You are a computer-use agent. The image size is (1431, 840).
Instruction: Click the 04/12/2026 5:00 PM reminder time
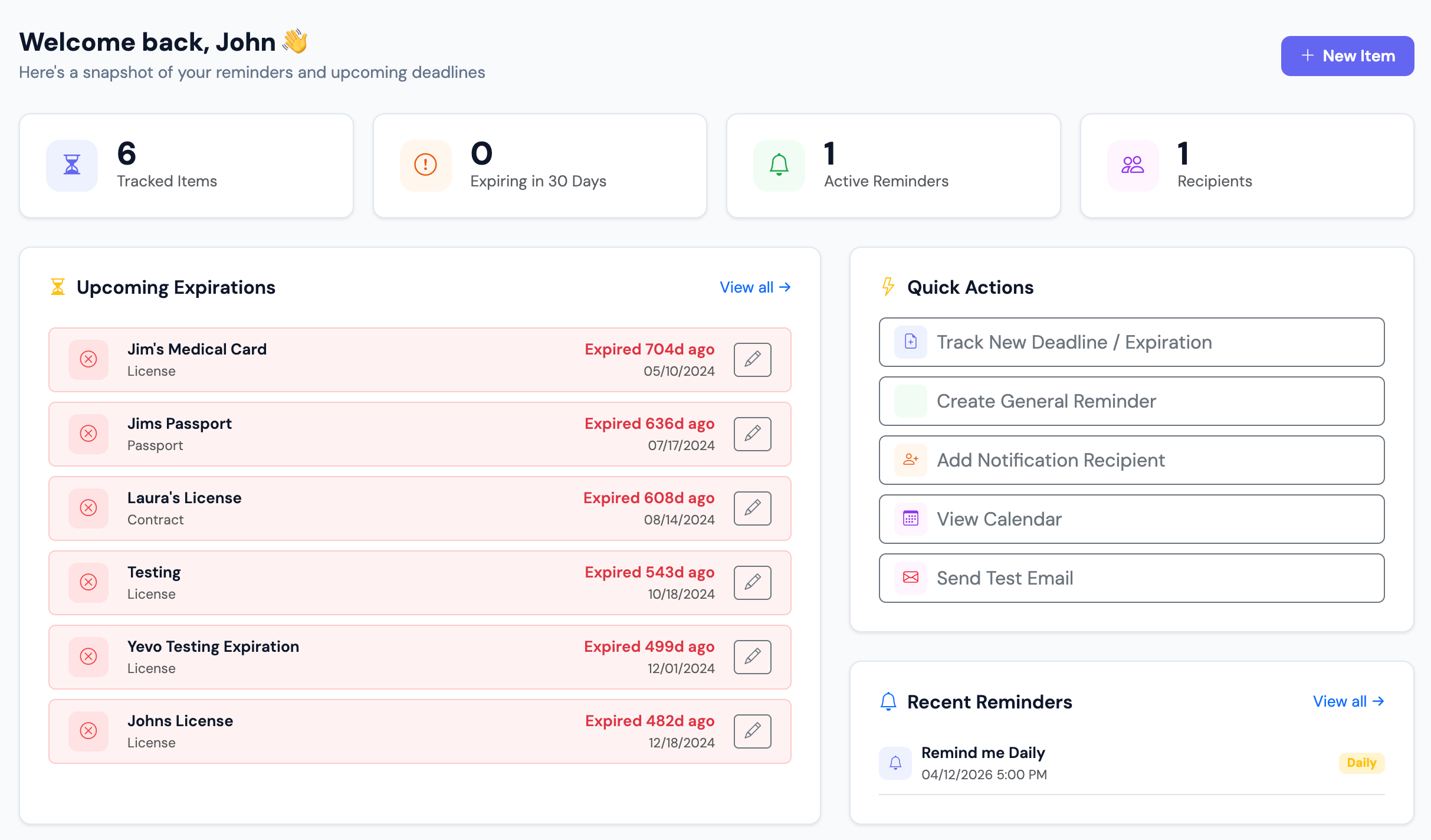click(x=984, y=775)
